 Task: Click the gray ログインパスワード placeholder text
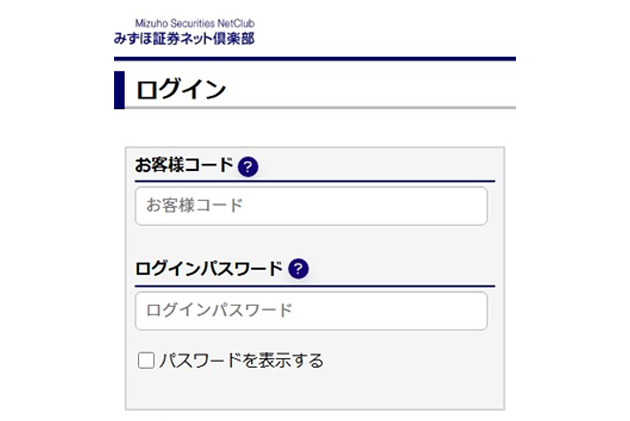pyautogui.click(x=219, y=311)
